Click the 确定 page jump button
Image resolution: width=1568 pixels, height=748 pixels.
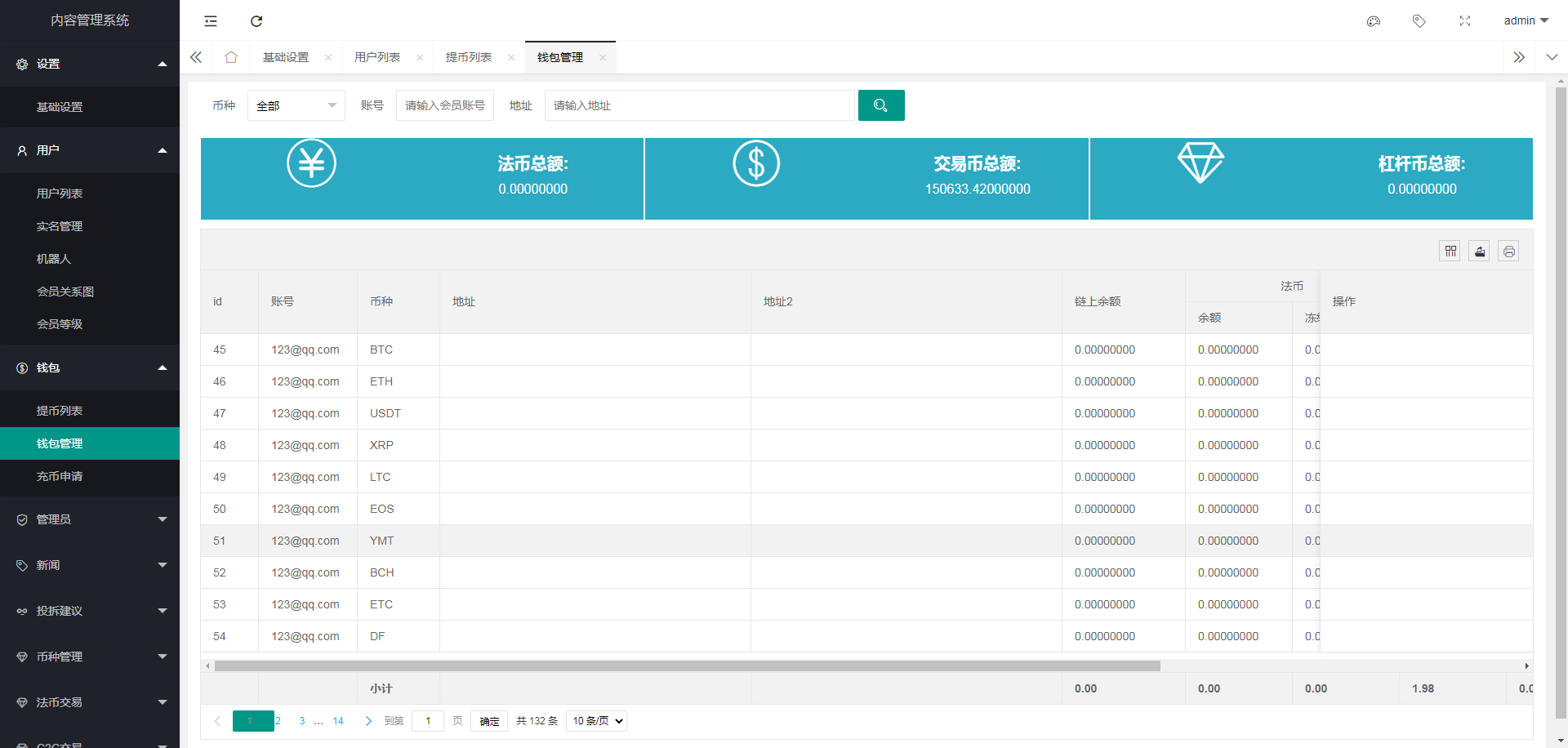[489, 721]
